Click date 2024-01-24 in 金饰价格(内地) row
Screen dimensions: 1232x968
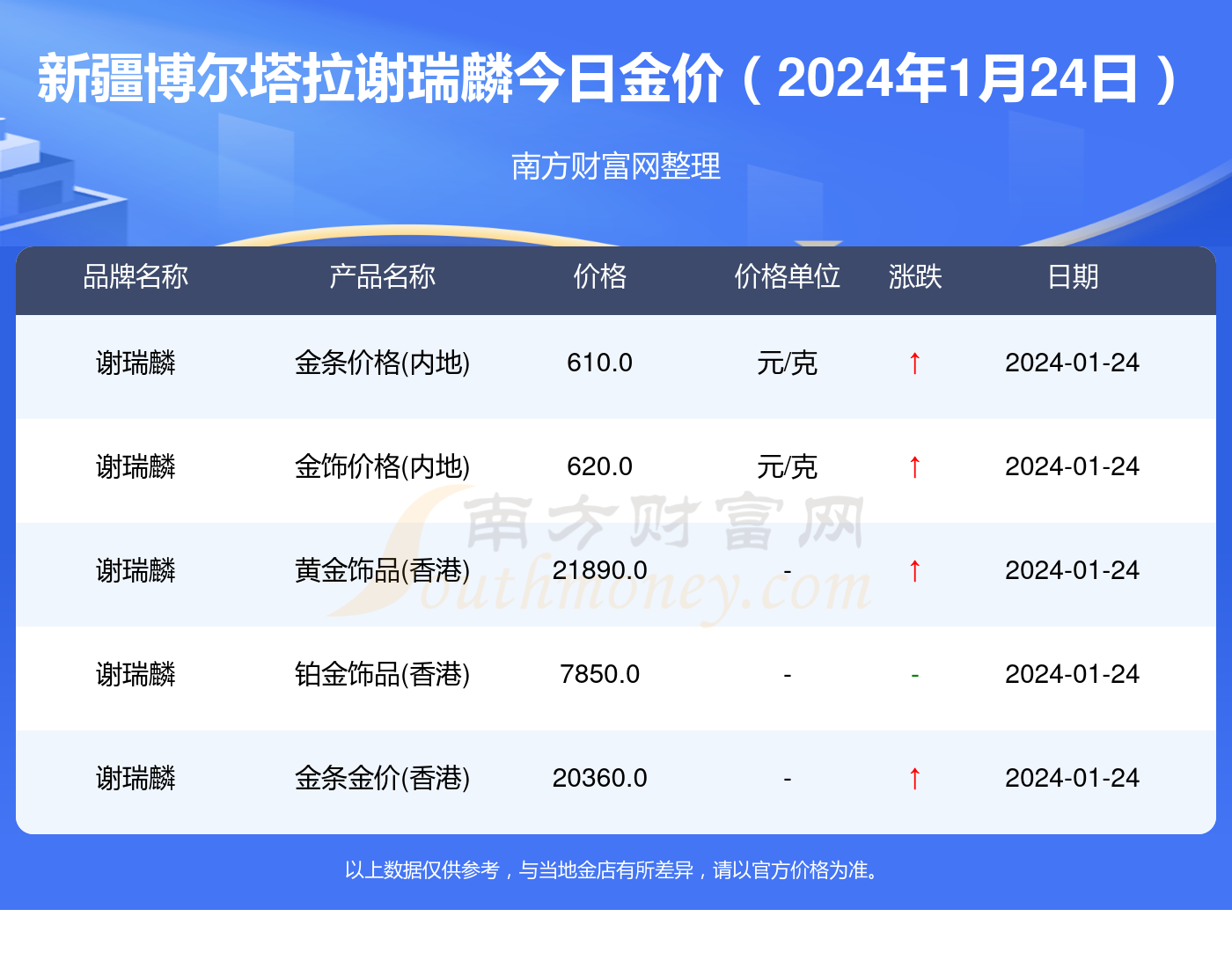coord(1073,466)
